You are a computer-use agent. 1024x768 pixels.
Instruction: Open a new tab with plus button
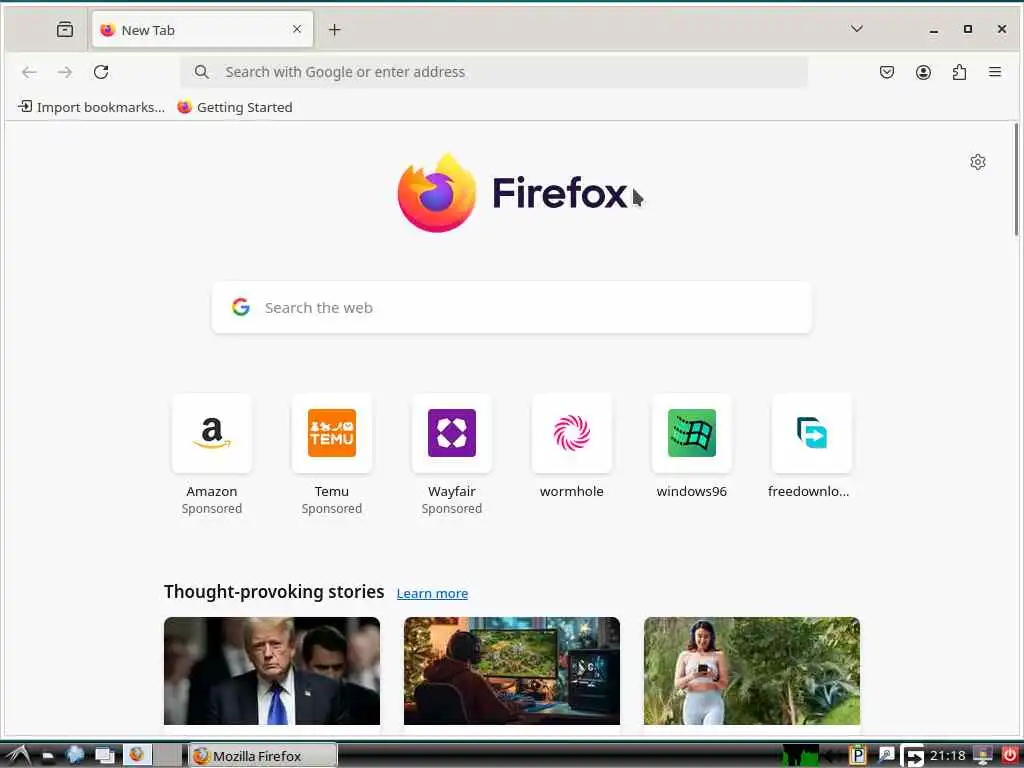pos(334,29)
